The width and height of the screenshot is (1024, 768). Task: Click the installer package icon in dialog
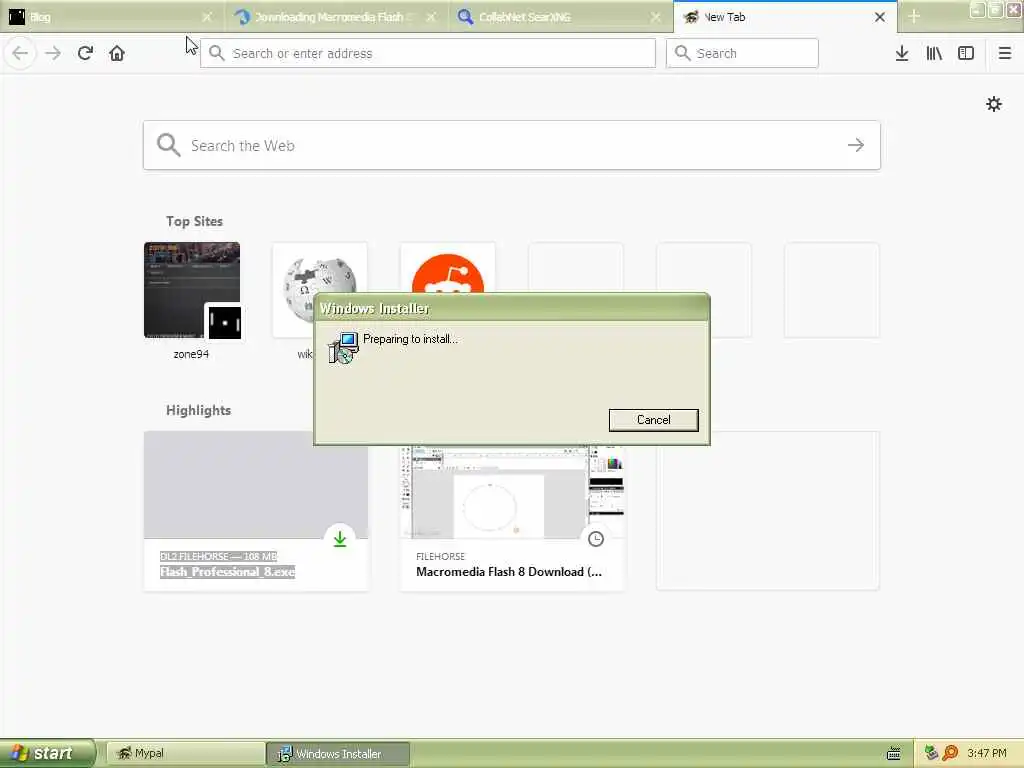344,347
